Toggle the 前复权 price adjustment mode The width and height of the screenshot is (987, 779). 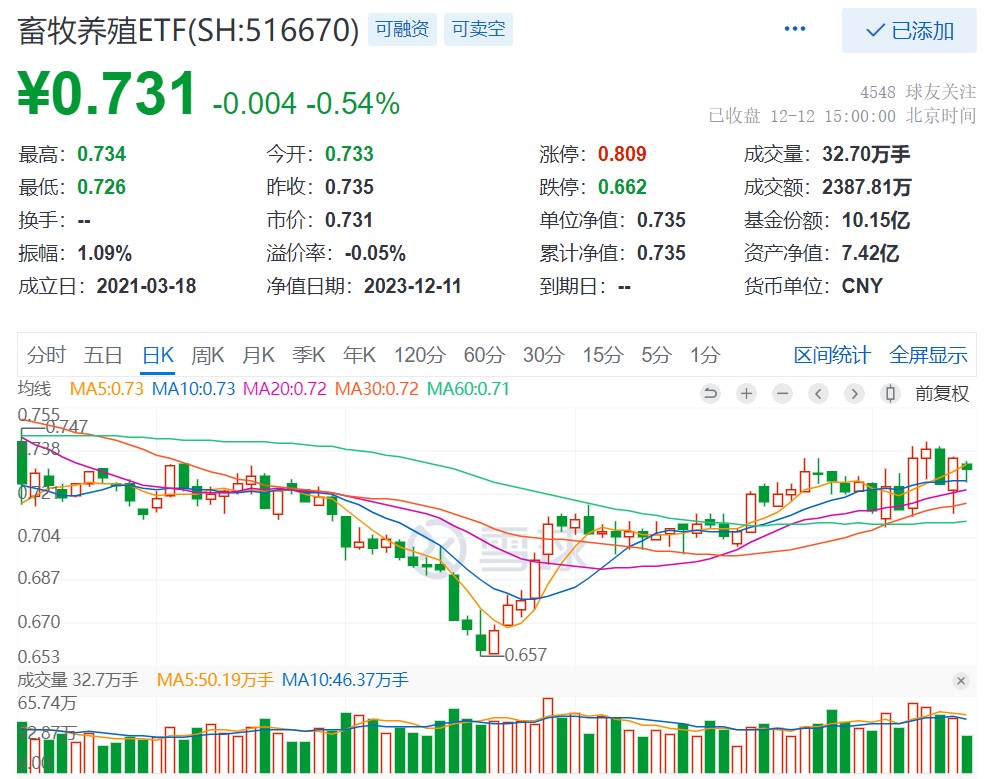click(x=941, y=394)
